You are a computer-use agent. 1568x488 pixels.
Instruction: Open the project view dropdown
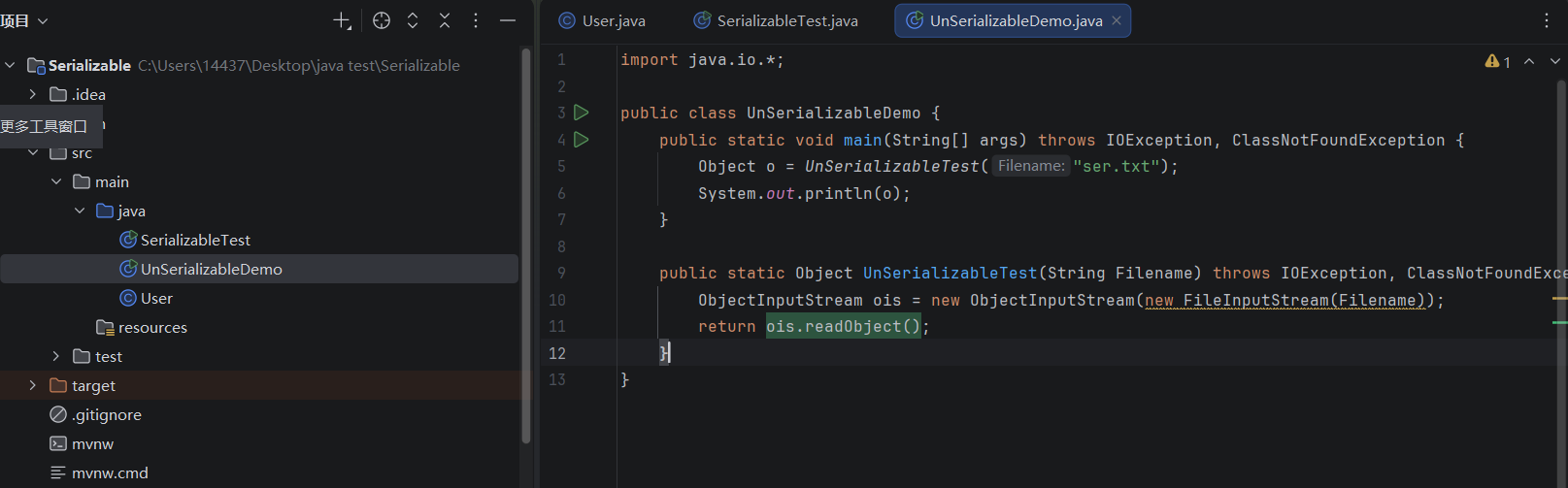pyautogui.click(x=24, y=20)
